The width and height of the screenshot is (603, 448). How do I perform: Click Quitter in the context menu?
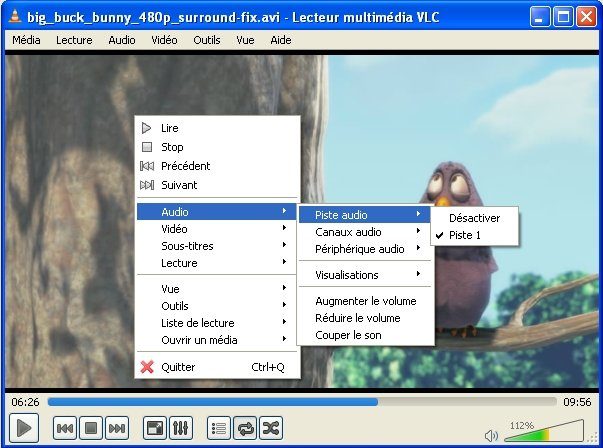pyautogui.click(x=217, y=367)
